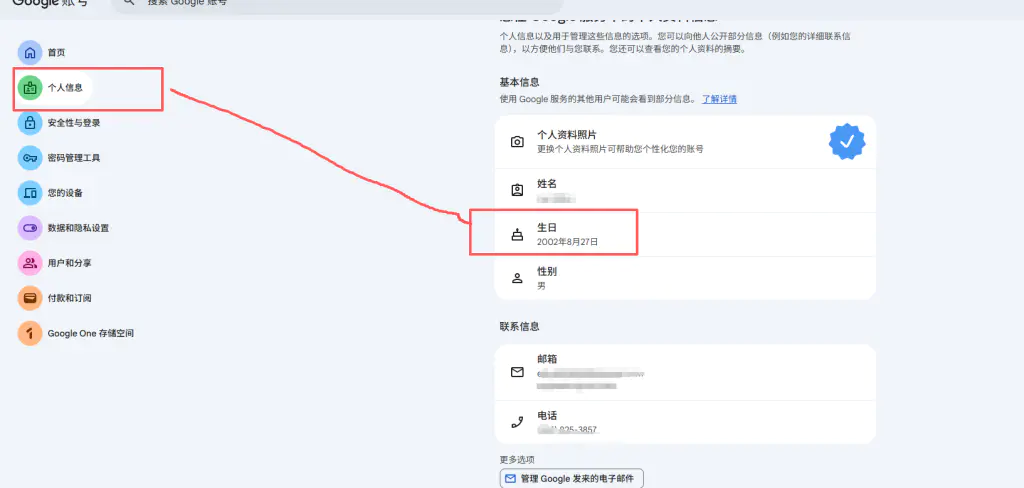1024x488 pixels.
Task: Click the 数据和隐私设置 toggle icon
Action: pos(30,228)
